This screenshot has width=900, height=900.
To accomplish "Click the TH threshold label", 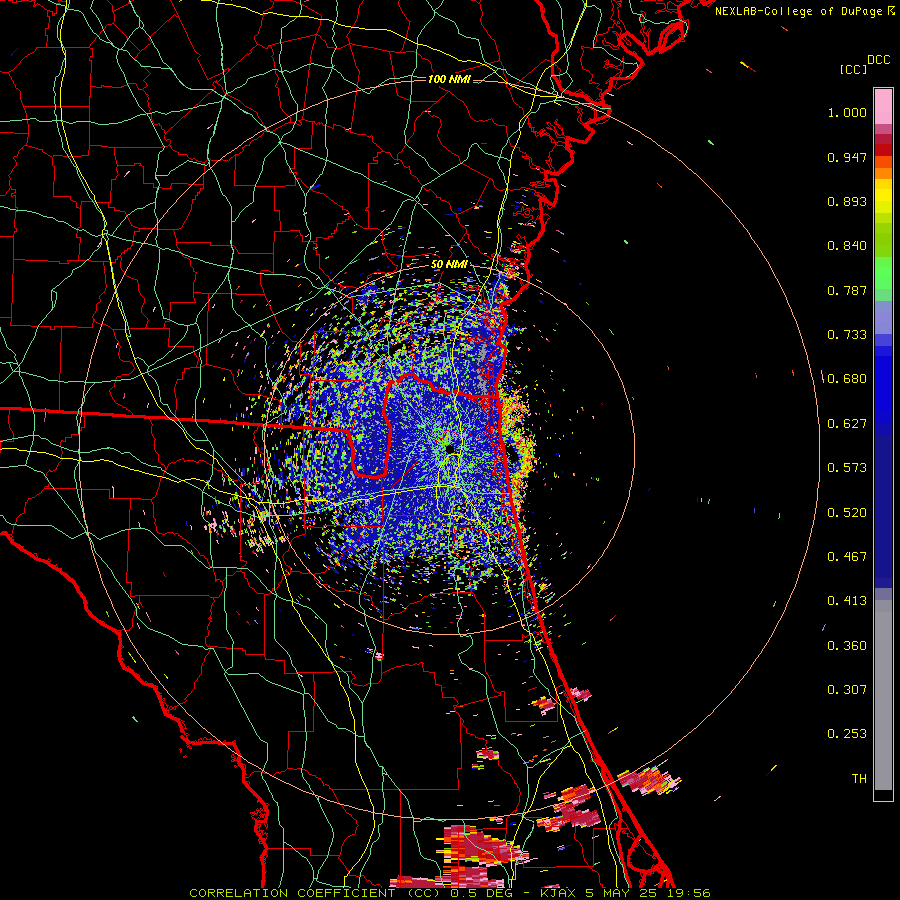I will pyautogui.click(x=859, y=779).
